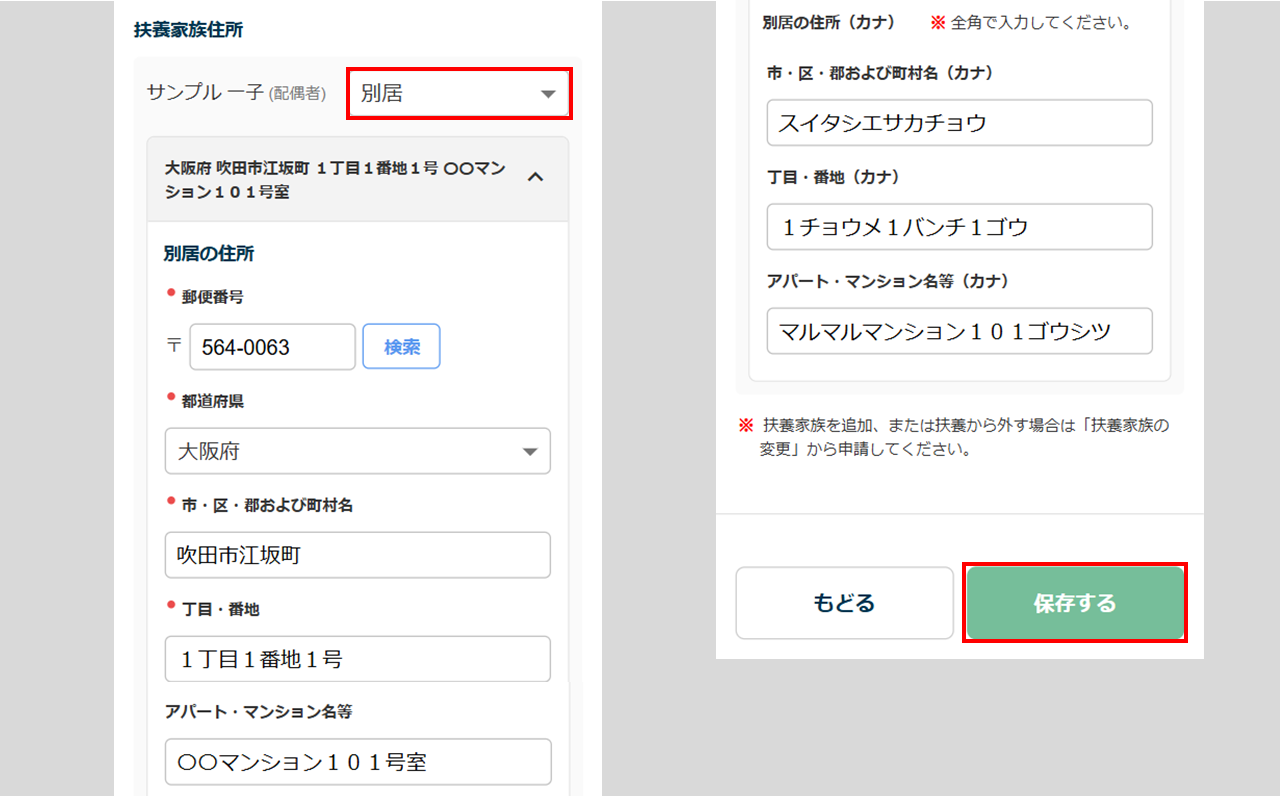Click the prefecture dropdown arrow icon
The width and height of the screenshot is (1280, 796).
tap(530, 452)
